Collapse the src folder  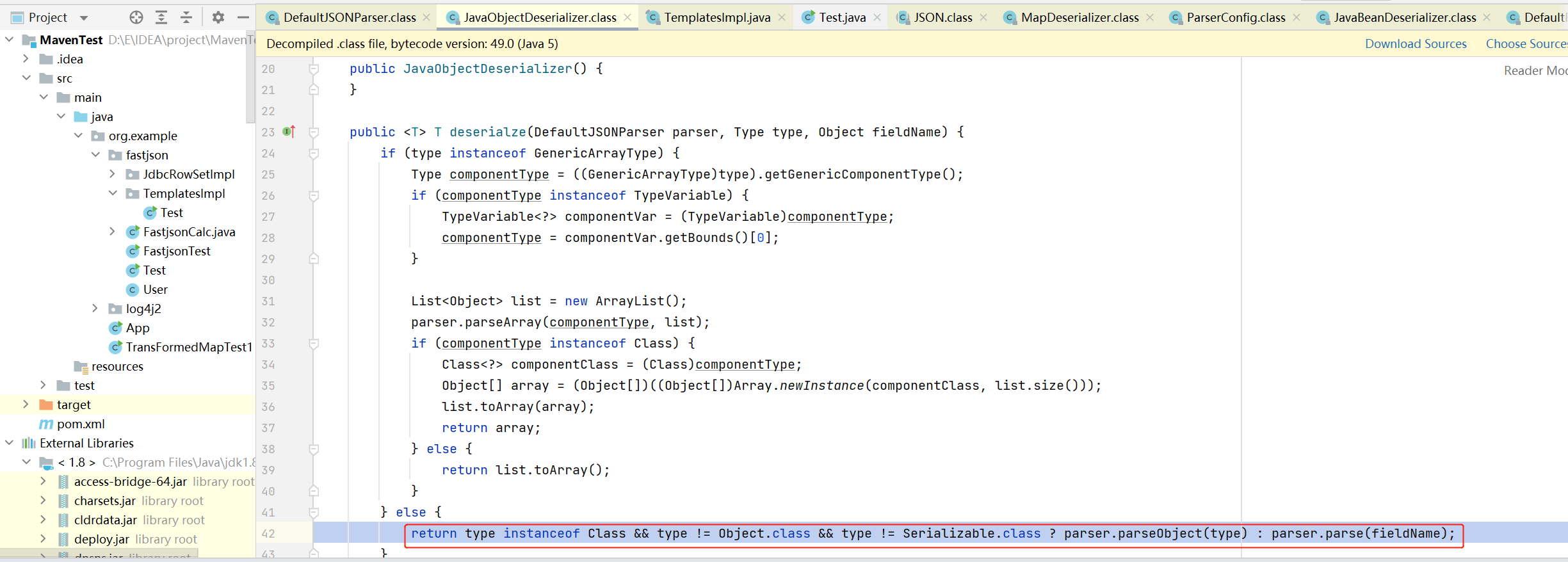pos(26,78)
